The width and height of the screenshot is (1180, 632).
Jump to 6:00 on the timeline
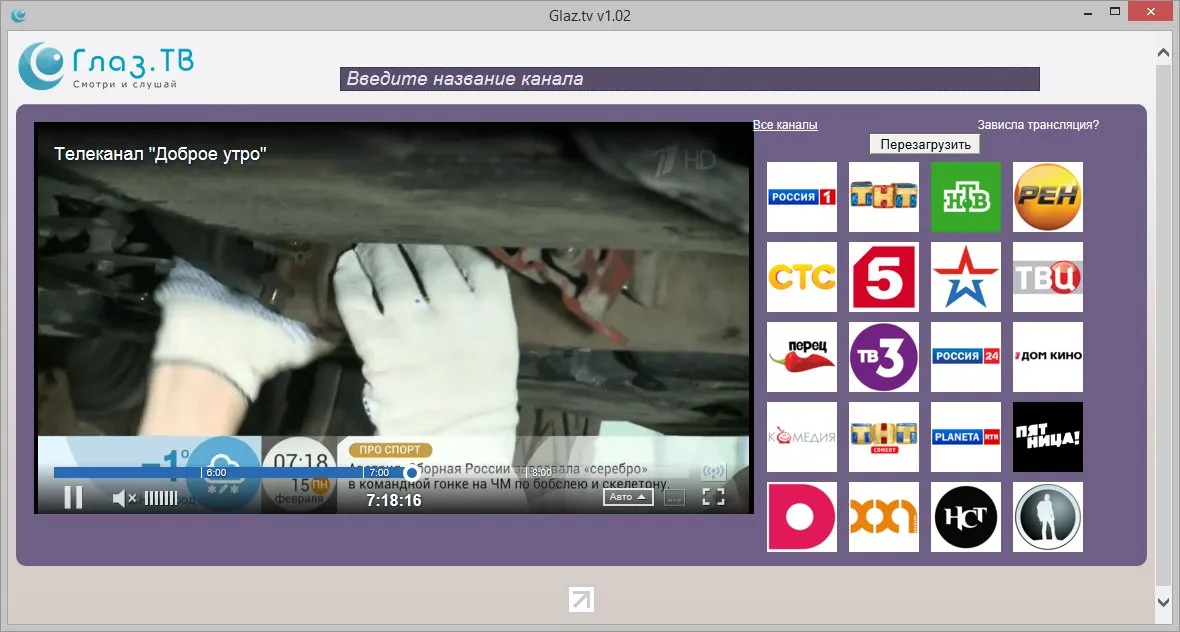(202, 472)
